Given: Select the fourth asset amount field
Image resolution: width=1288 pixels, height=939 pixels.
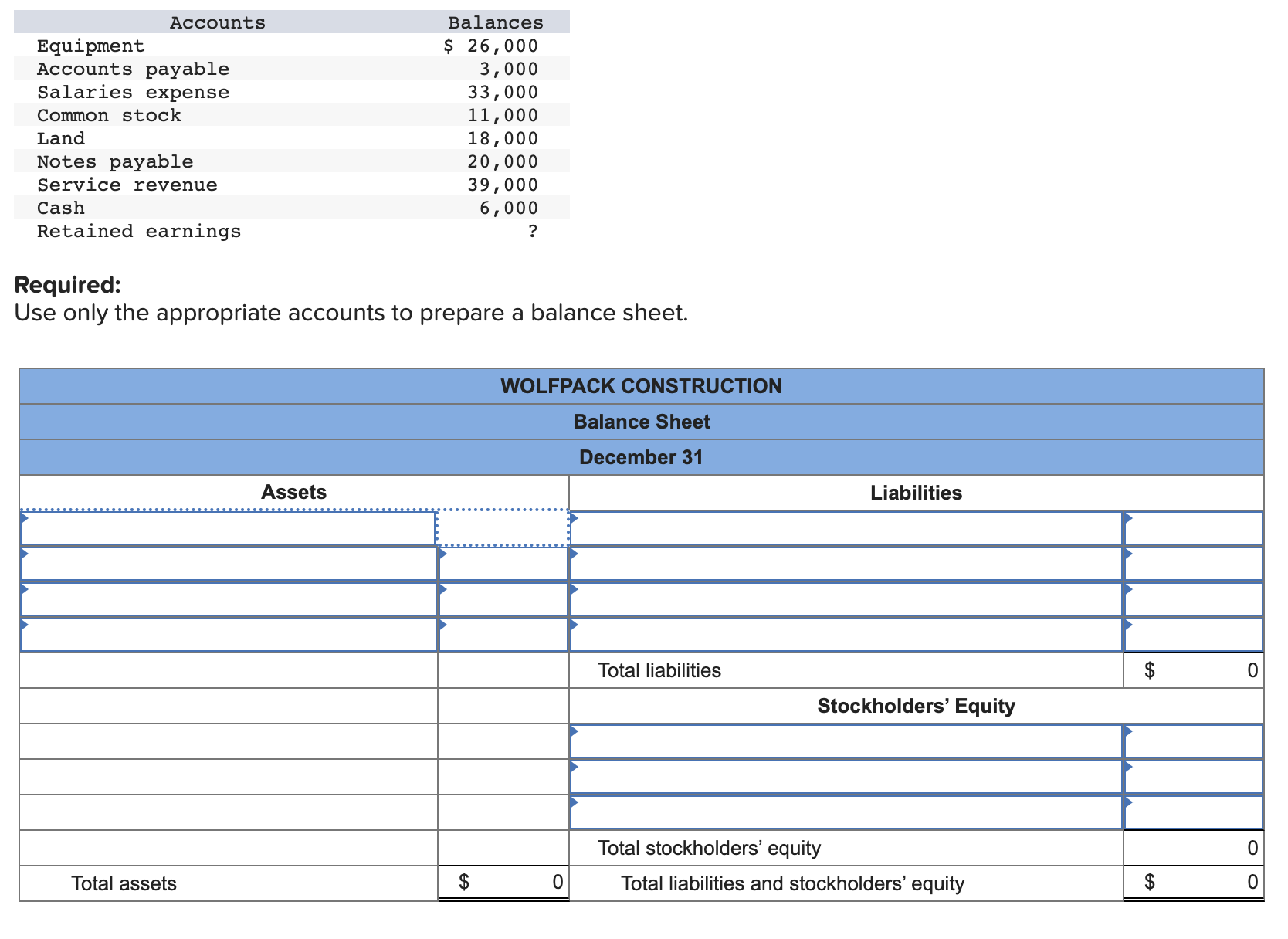Looking at the screenshot, I should pos(503,635).
